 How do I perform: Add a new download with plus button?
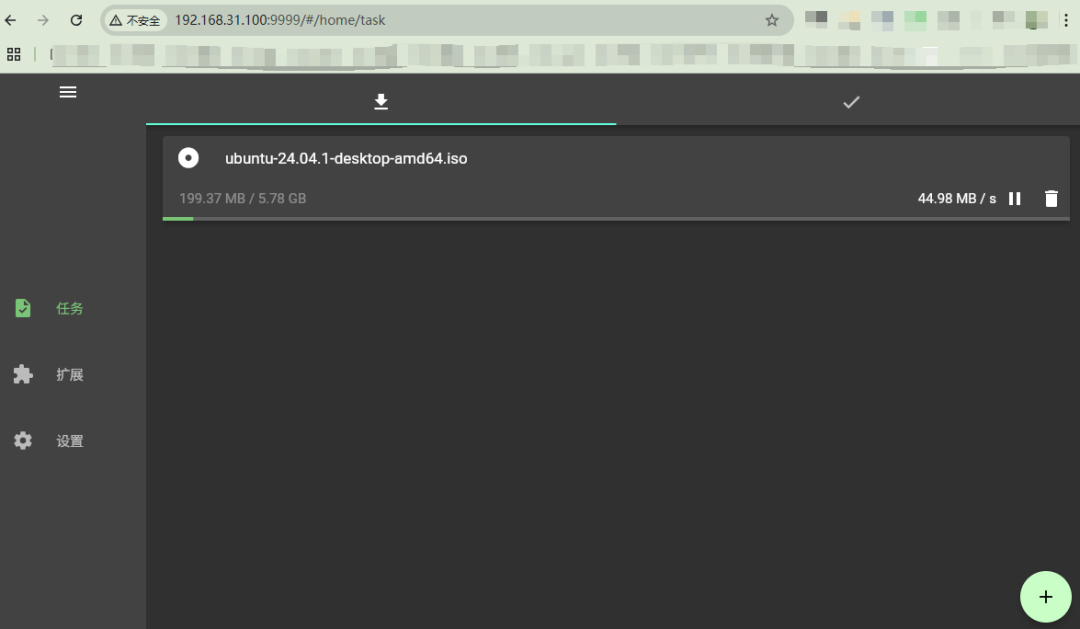[x=1046, y=597]
